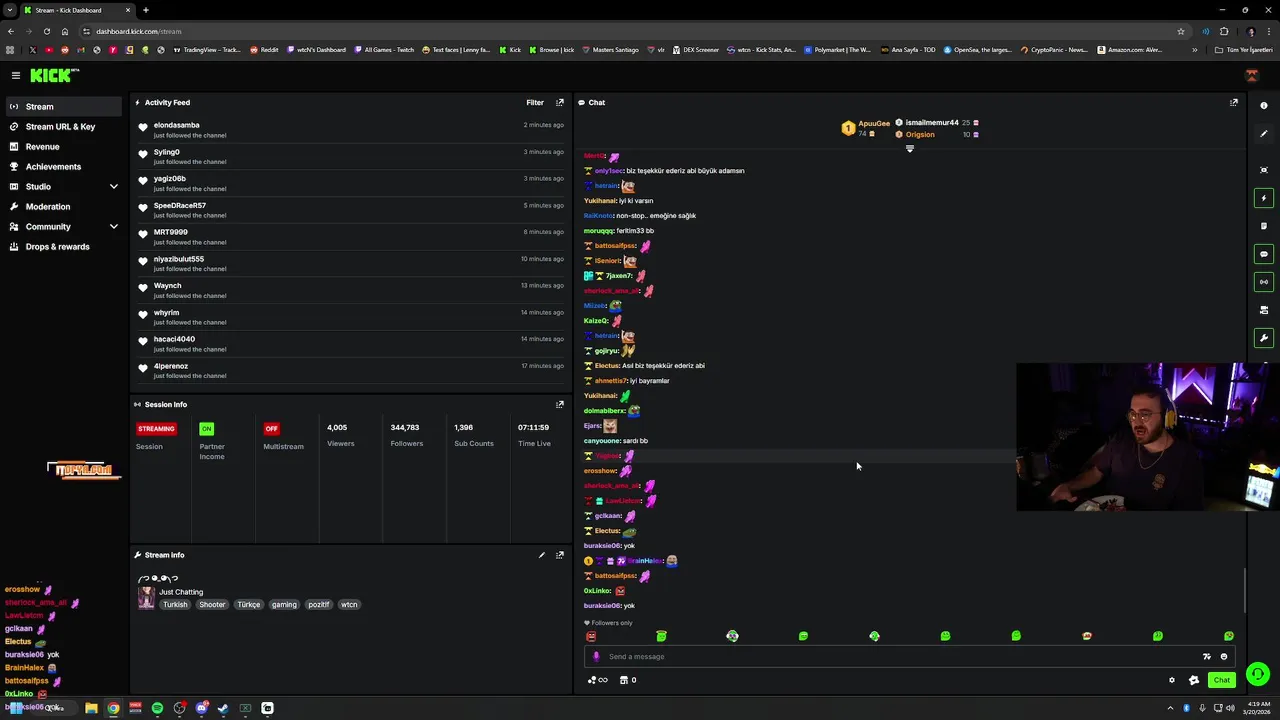Open chat settings gear icon
The width and height of the screenshot is (1280, 720).
tap(1172, 680)
